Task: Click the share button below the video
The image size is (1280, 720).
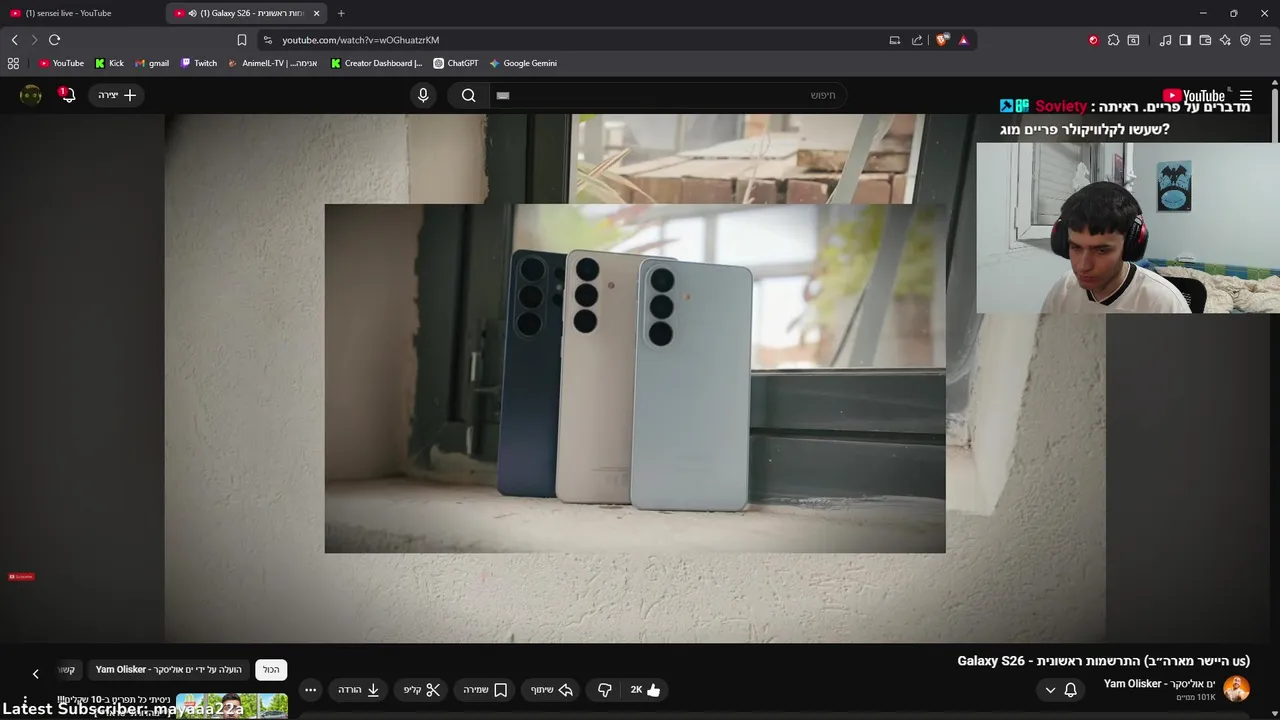Action: (x=551, y=690)
